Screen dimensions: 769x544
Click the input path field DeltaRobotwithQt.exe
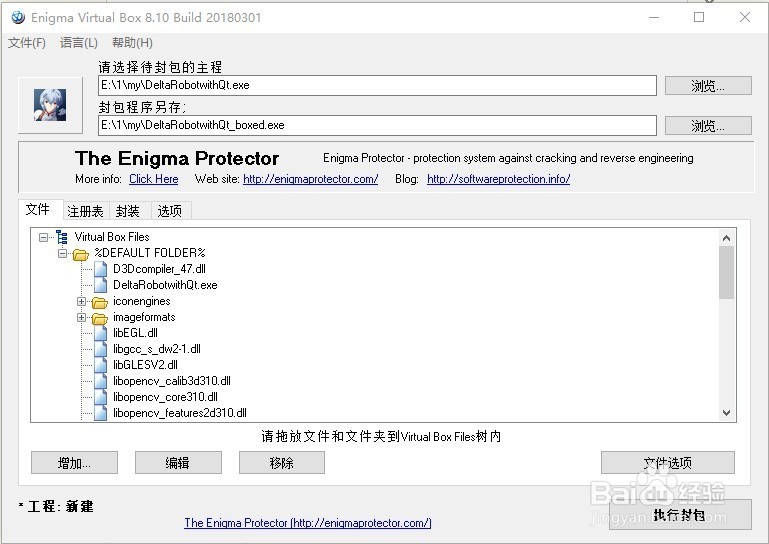point(377,85)
